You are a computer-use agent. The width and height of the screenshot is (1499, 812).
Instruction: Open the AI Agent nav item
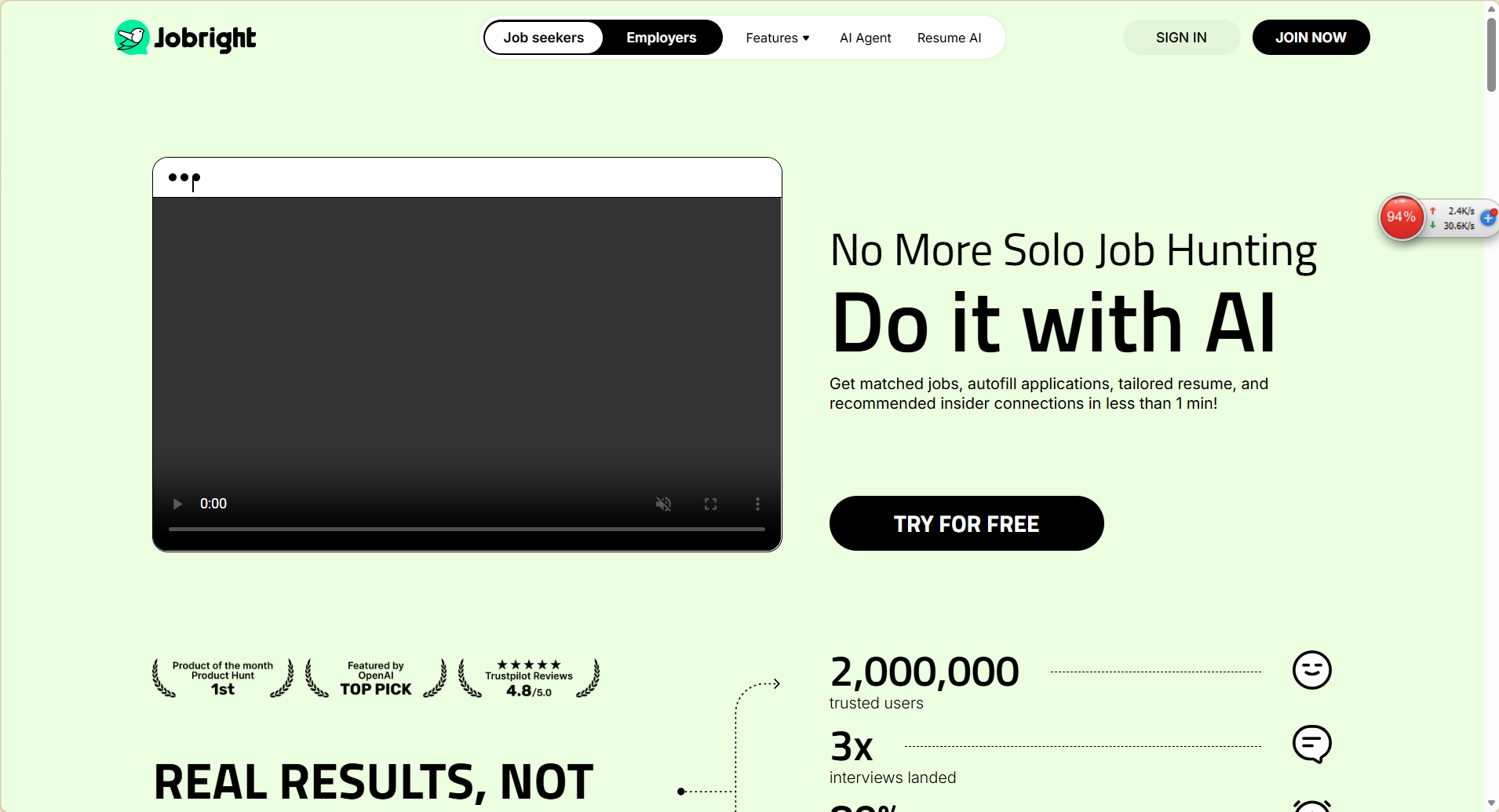coord(866,38)
